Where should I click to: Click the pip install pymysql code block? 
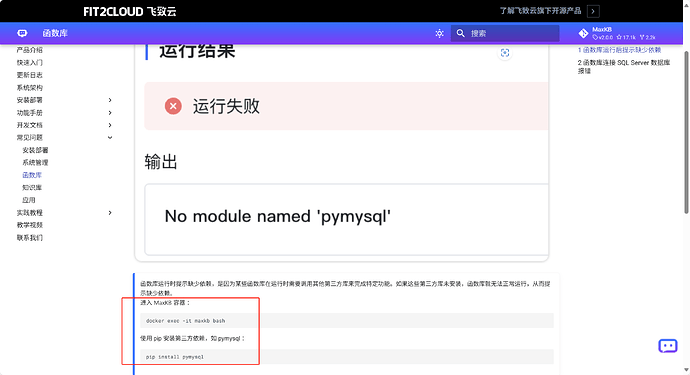point(347,357)
